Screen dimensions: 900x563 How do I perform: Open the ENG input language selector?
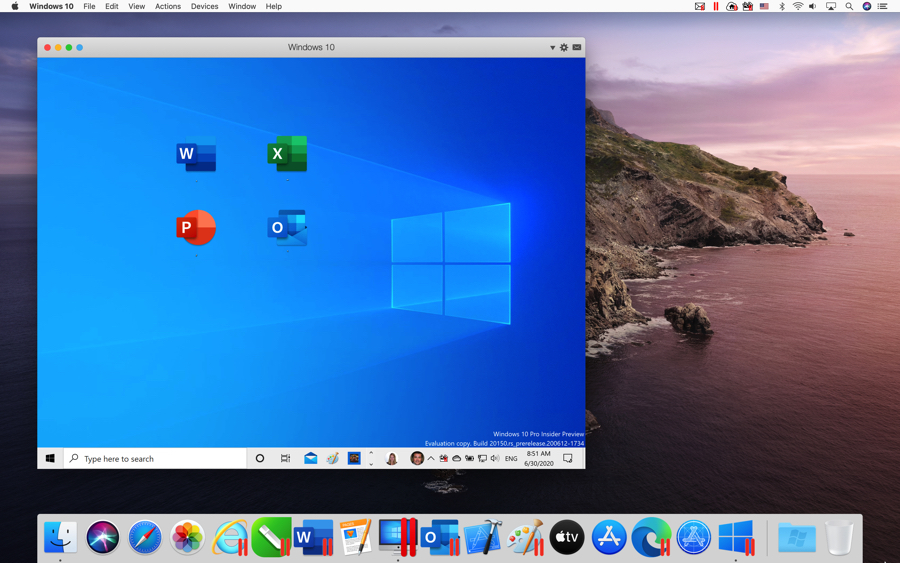pos(511,459)
